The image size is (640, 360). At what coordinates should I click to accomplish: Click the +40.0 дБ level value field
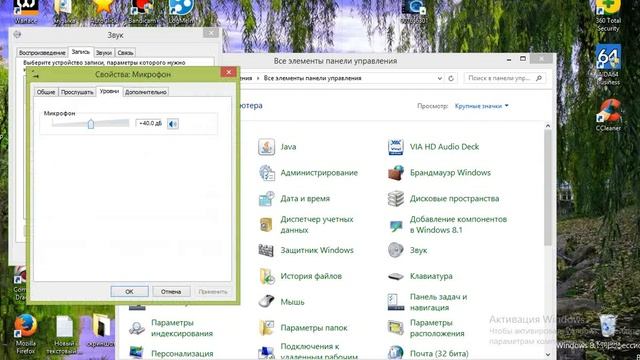[x=149, y=123]
